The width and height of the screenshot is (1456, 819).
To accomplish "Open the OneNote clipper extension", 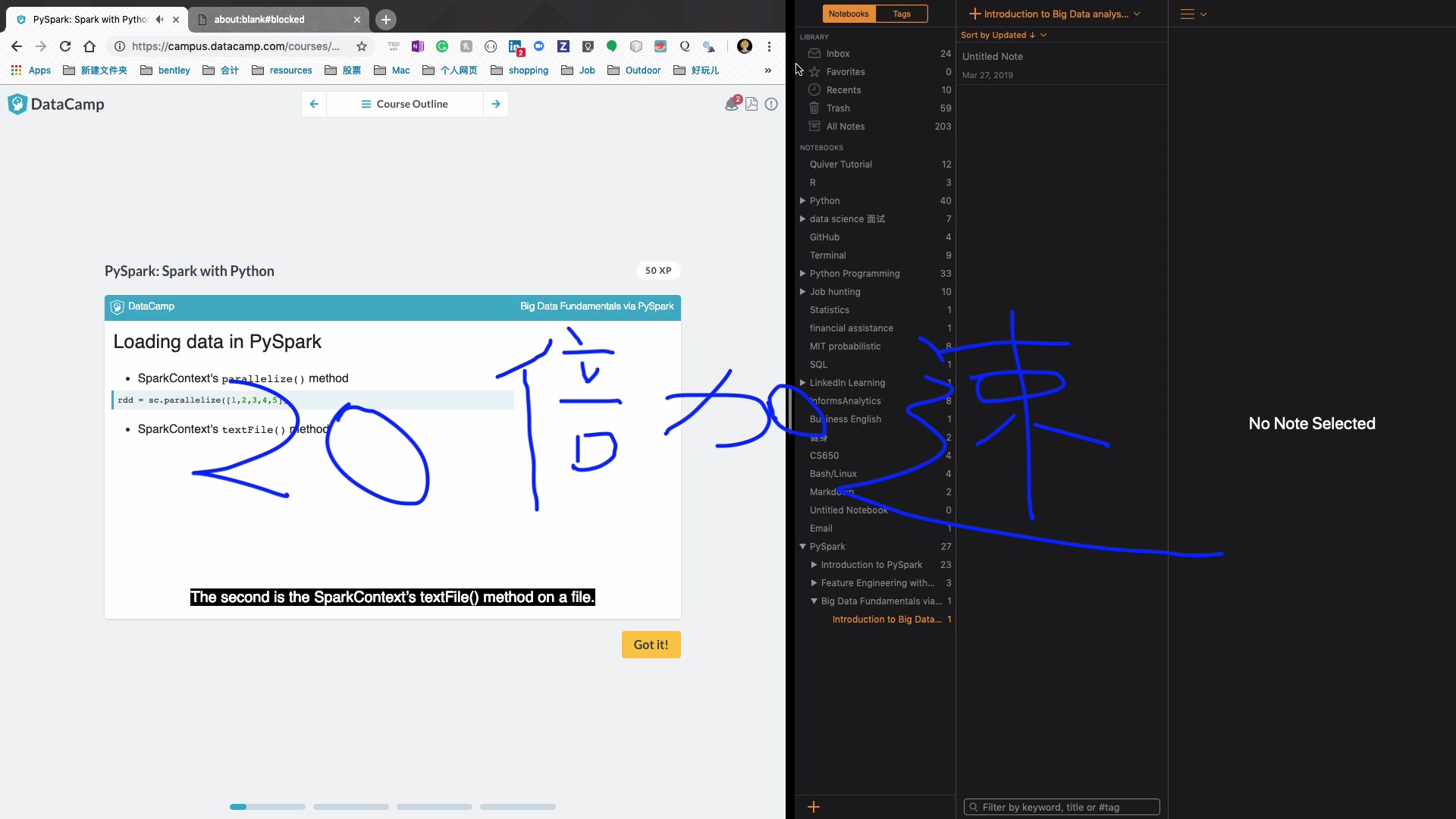I will click(x=418, y=46).
